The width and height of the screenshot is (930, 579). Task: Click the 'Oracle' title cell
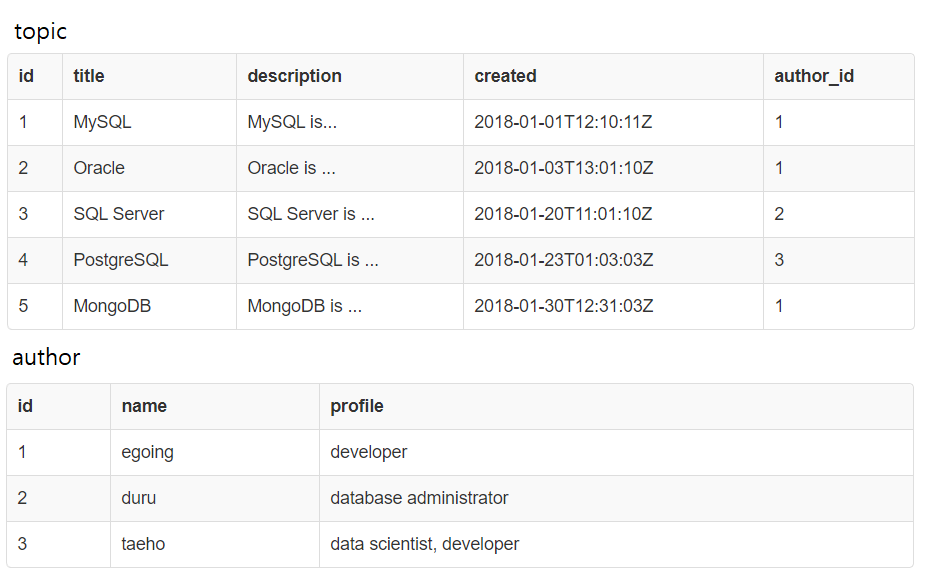pyautogui.click(x=149, y=168)
